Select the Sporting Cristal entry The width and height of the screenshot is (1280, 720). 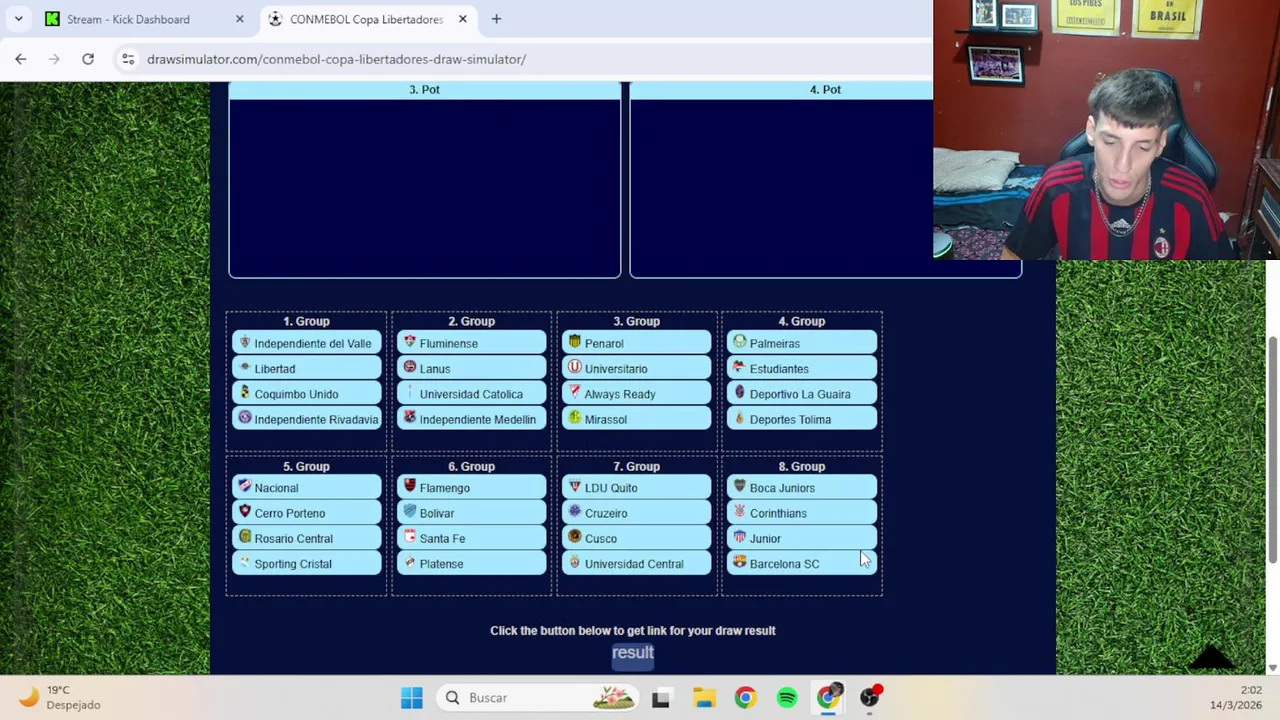[307, 563]
